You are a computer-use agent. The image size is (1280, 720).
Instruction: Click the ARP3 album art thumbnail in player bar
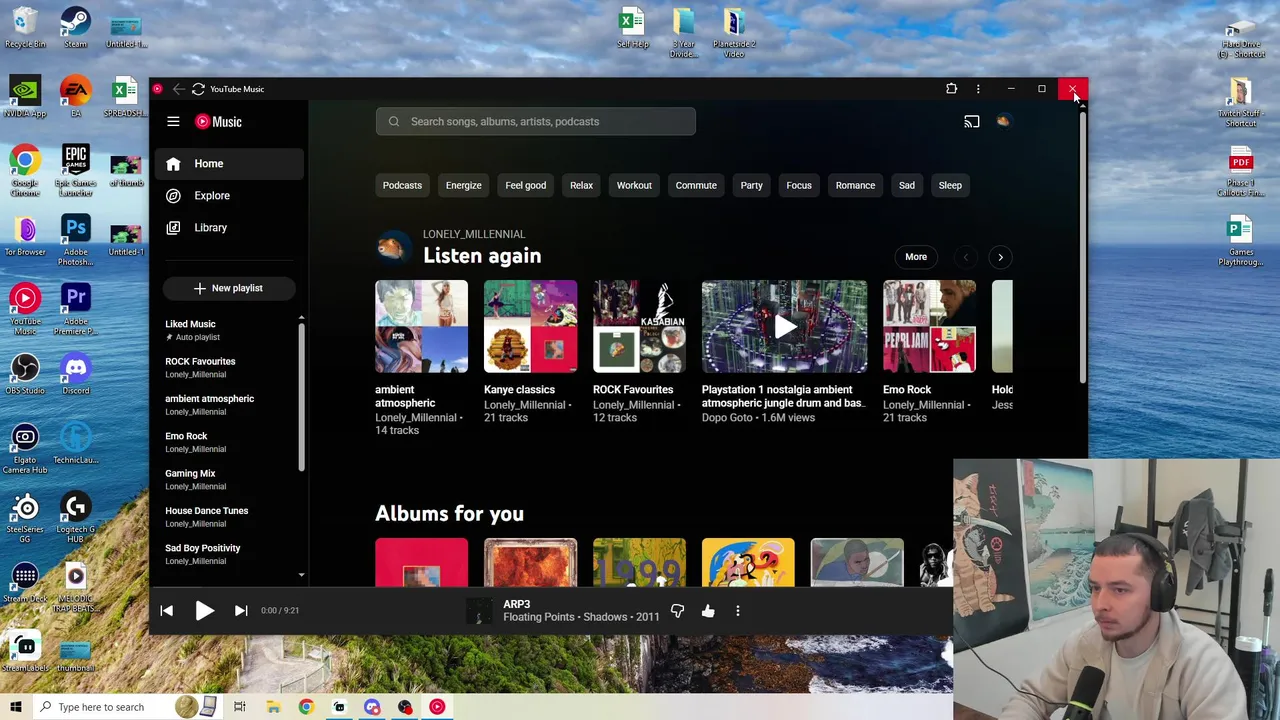pyautogui.click(x=479, y=610)
